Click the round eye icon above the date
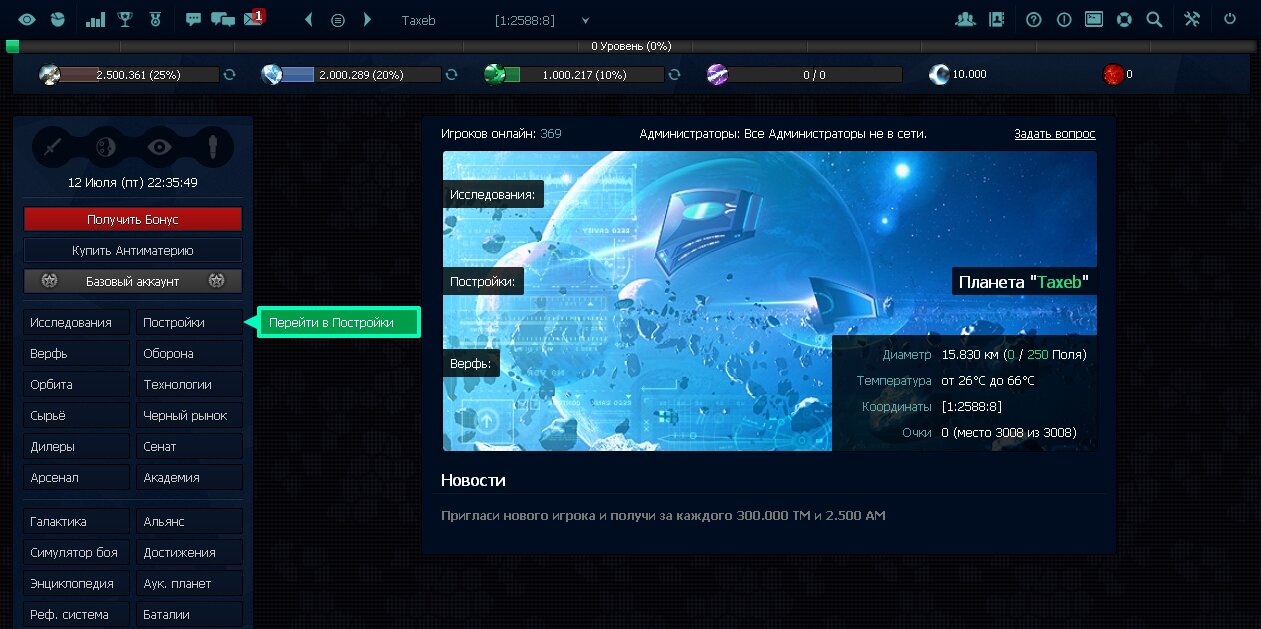Screen dimensions: 1261x629 (x=159, y=148)
